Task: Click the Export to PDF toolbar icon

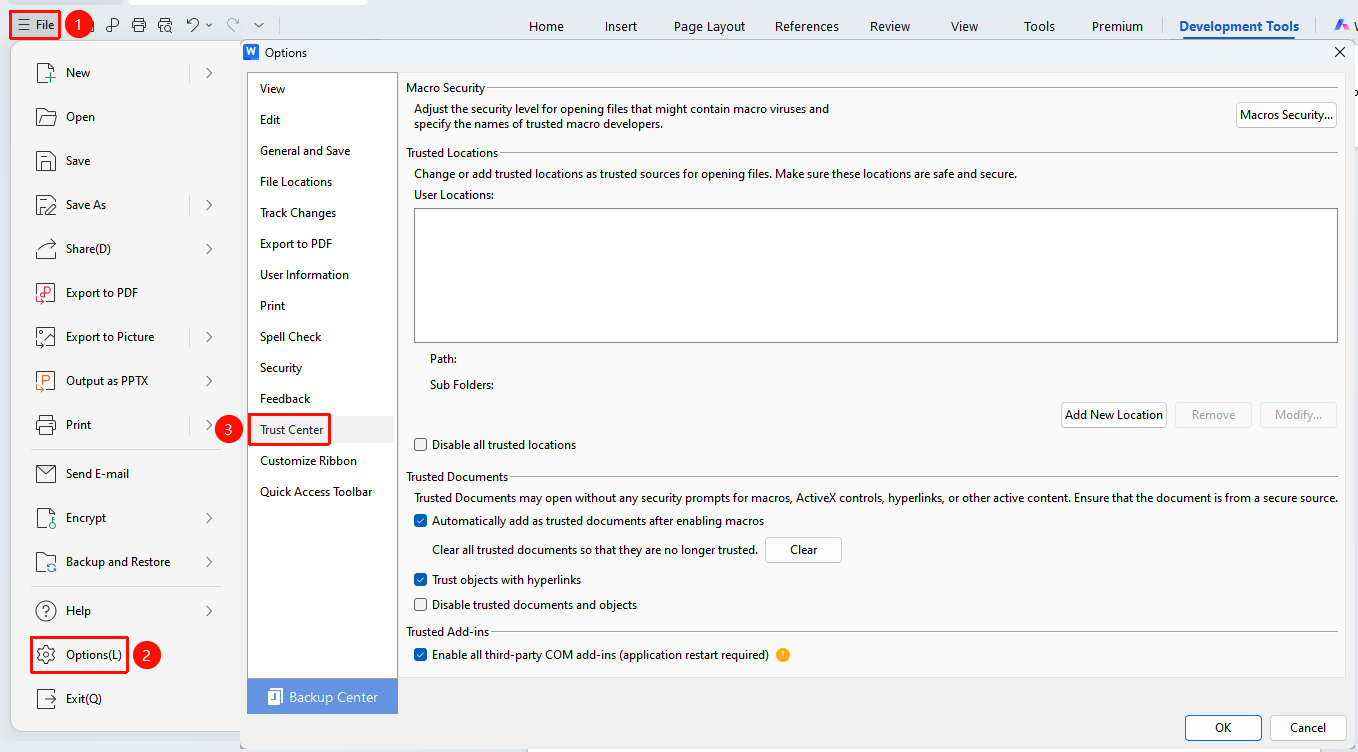Action: point(114,25)
